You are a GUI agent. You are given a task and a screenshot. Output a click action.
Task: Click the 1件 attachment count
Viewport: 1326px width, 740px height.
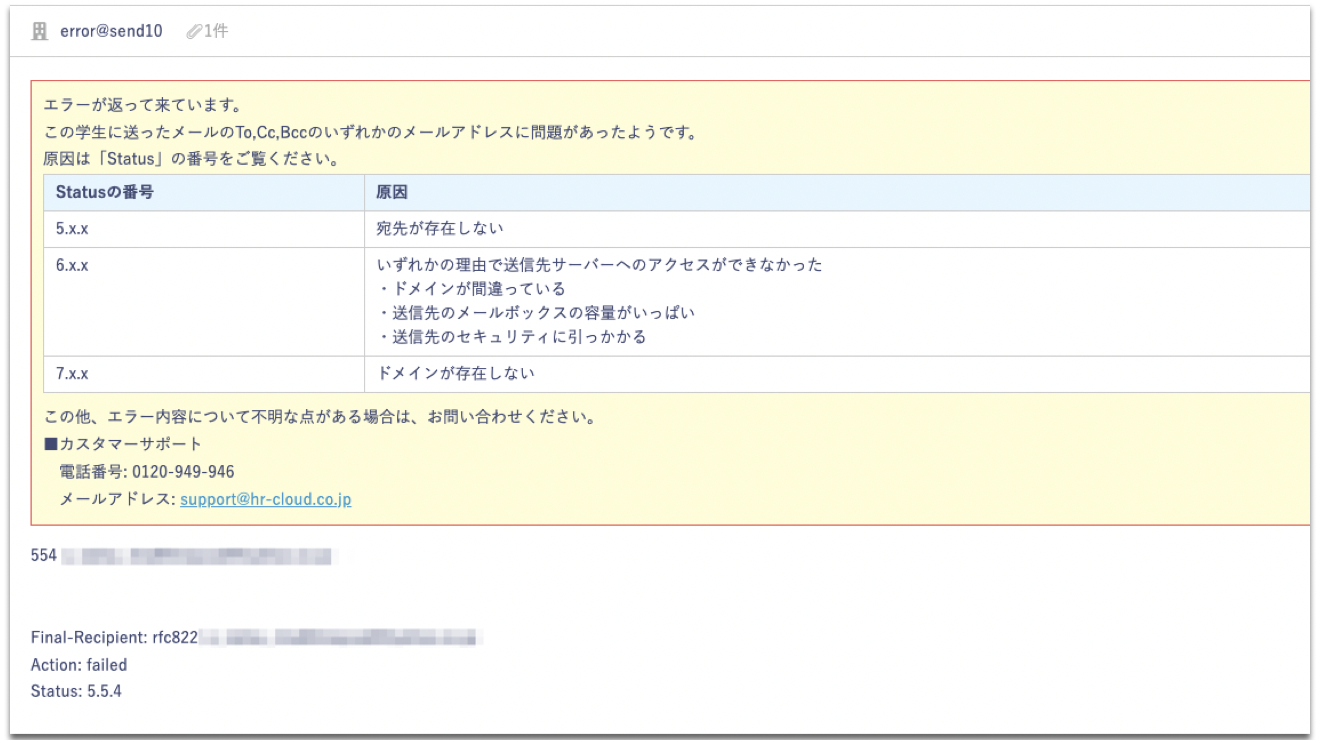216,32
